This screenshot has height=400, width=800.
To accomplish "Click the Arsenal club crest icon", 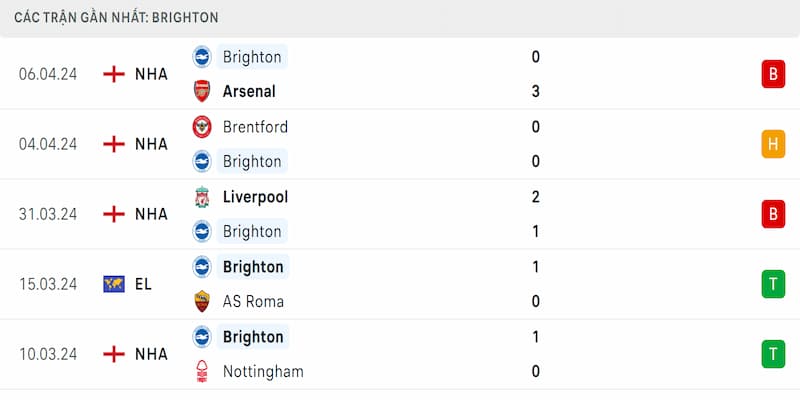I will (x=202, y=91).
